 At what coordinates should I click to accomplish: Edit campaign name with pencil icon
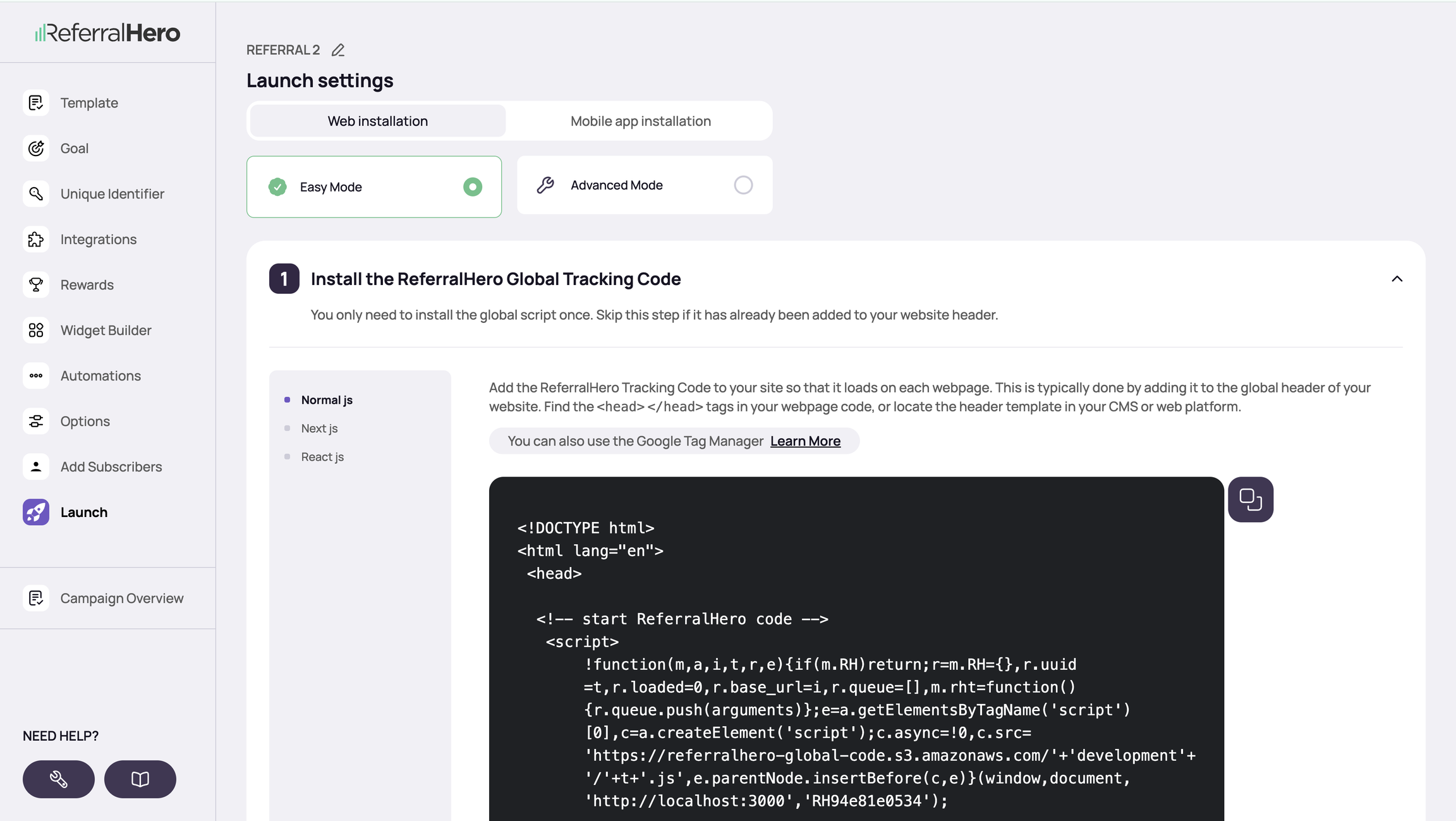coord(338,50)
